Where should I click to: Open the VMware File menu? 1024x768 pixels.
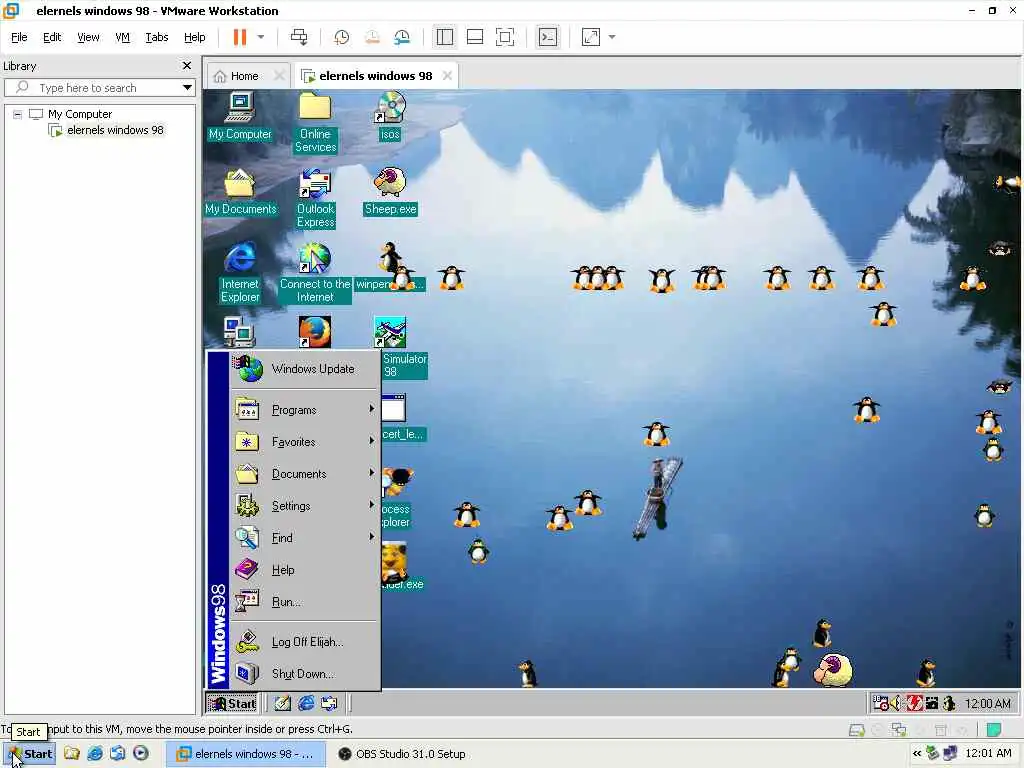coord(19,37)
